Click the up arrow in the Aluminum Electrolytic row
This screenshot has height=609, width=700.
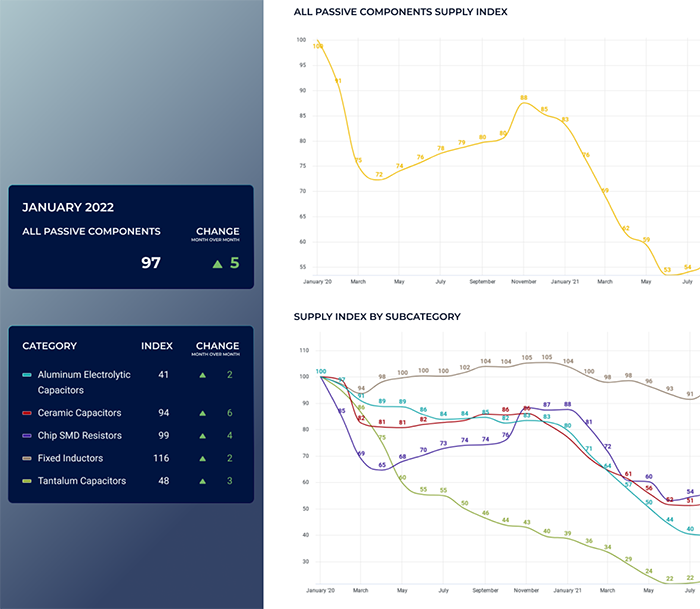(x=203, y=375)
